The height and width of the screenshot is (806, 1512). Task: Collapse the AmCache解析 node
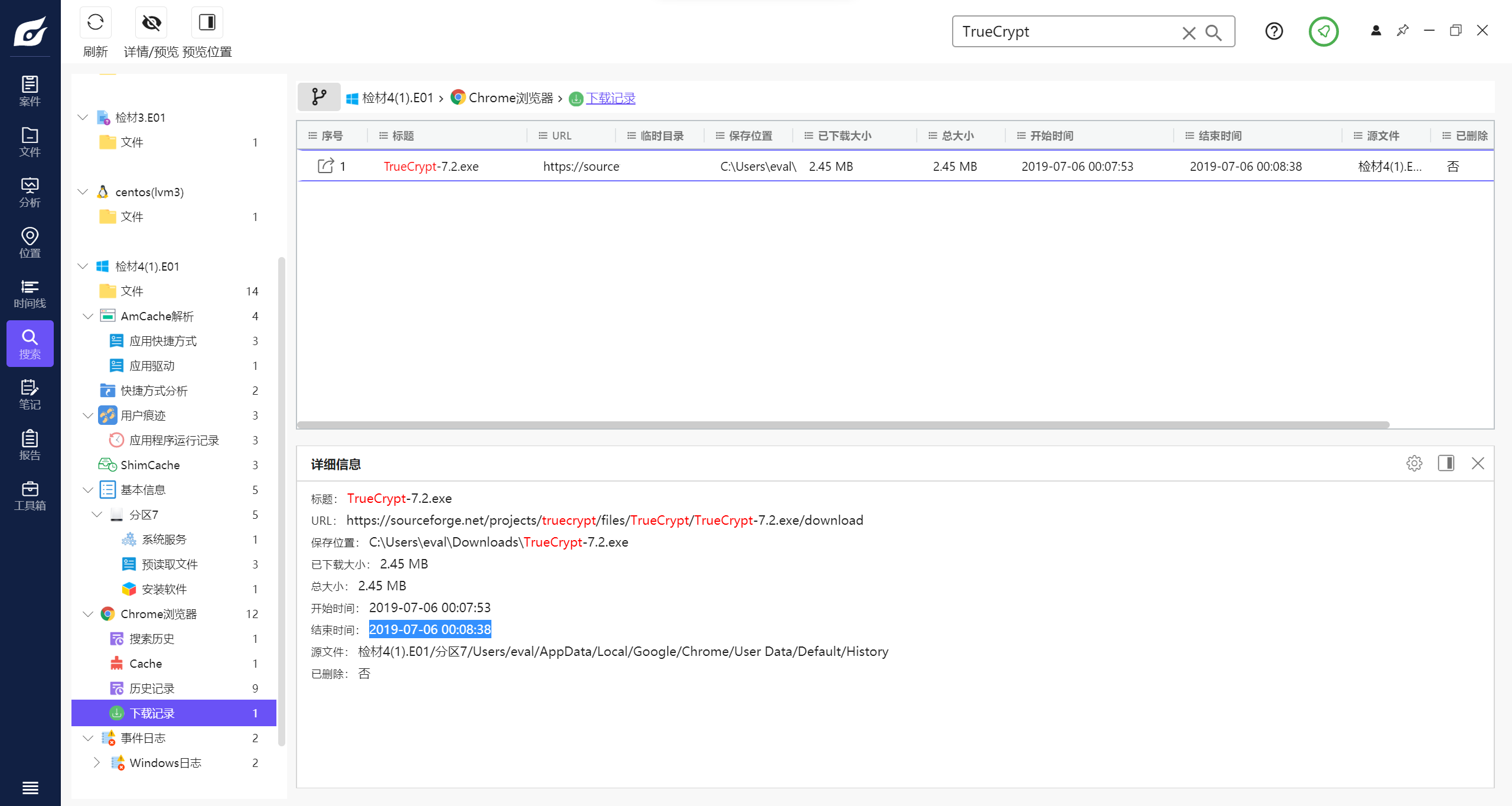pyautogui.click(x=87, y=316)
